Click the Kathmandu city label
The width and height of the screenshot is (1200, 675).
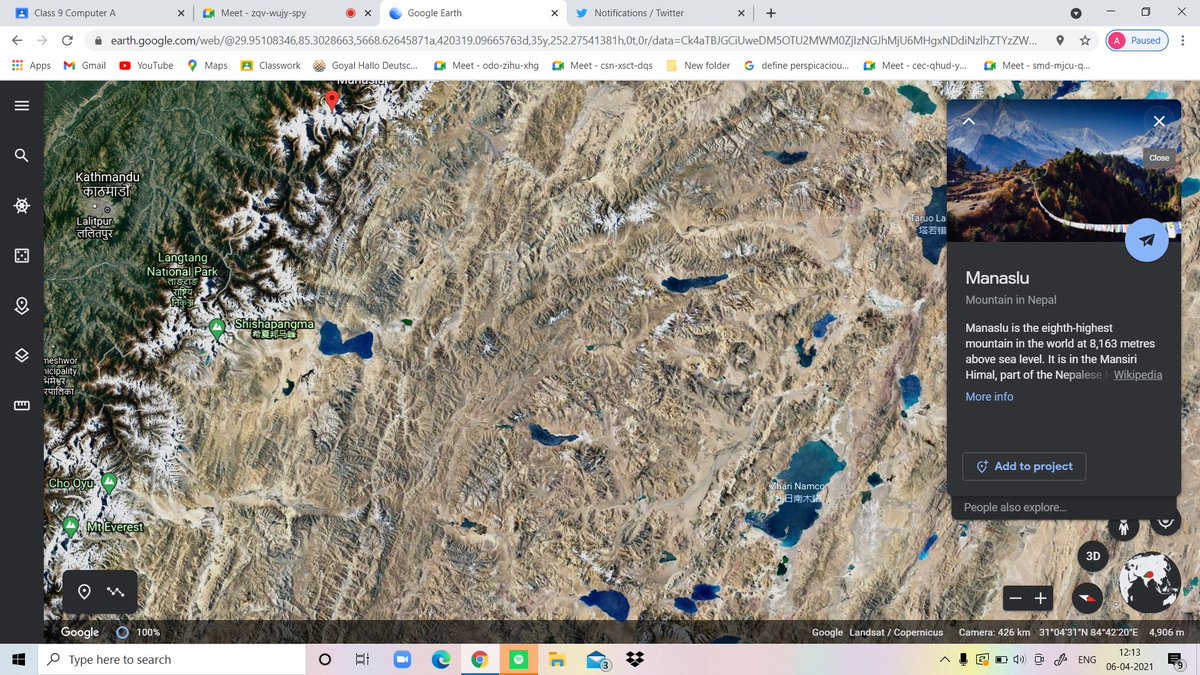(108, 183)
